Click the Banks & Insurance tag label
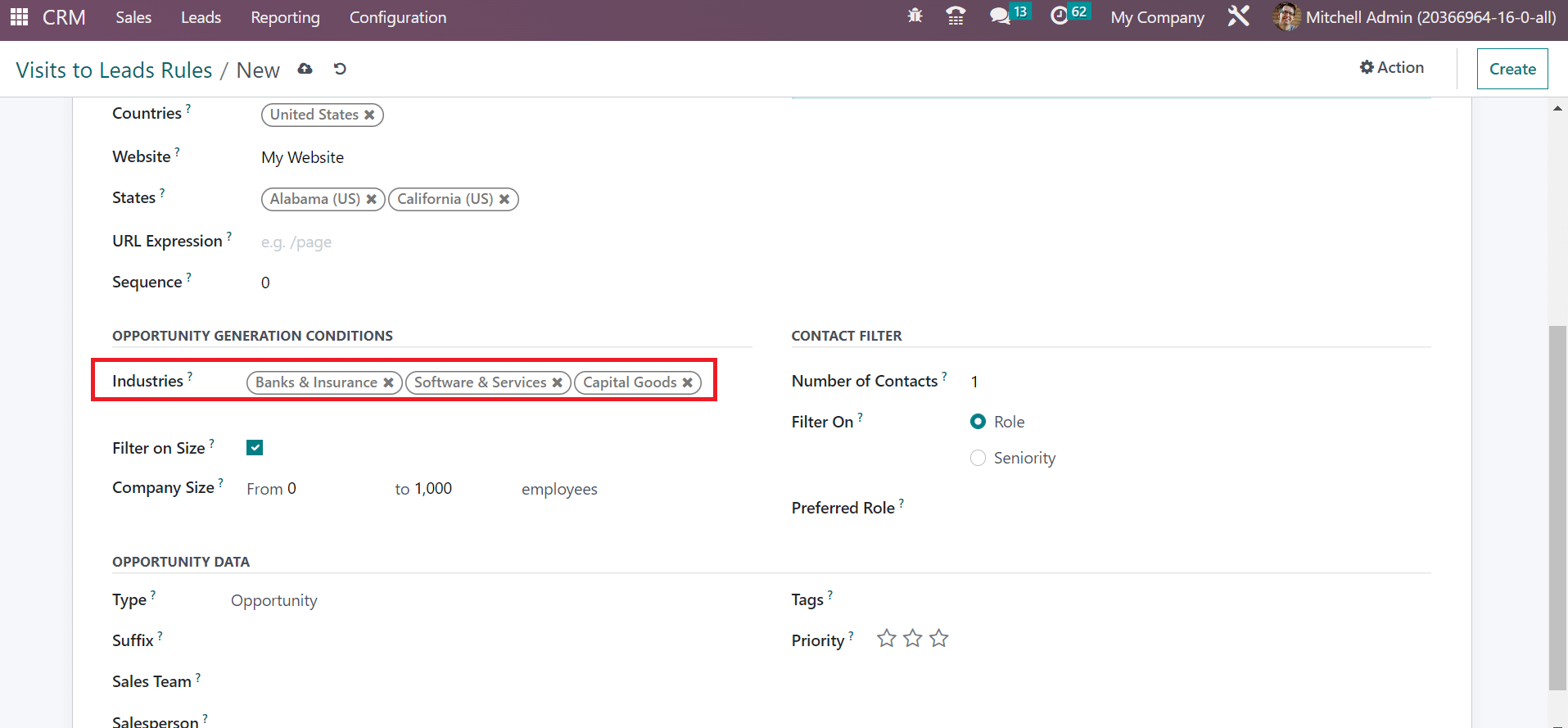 (316, 382)
